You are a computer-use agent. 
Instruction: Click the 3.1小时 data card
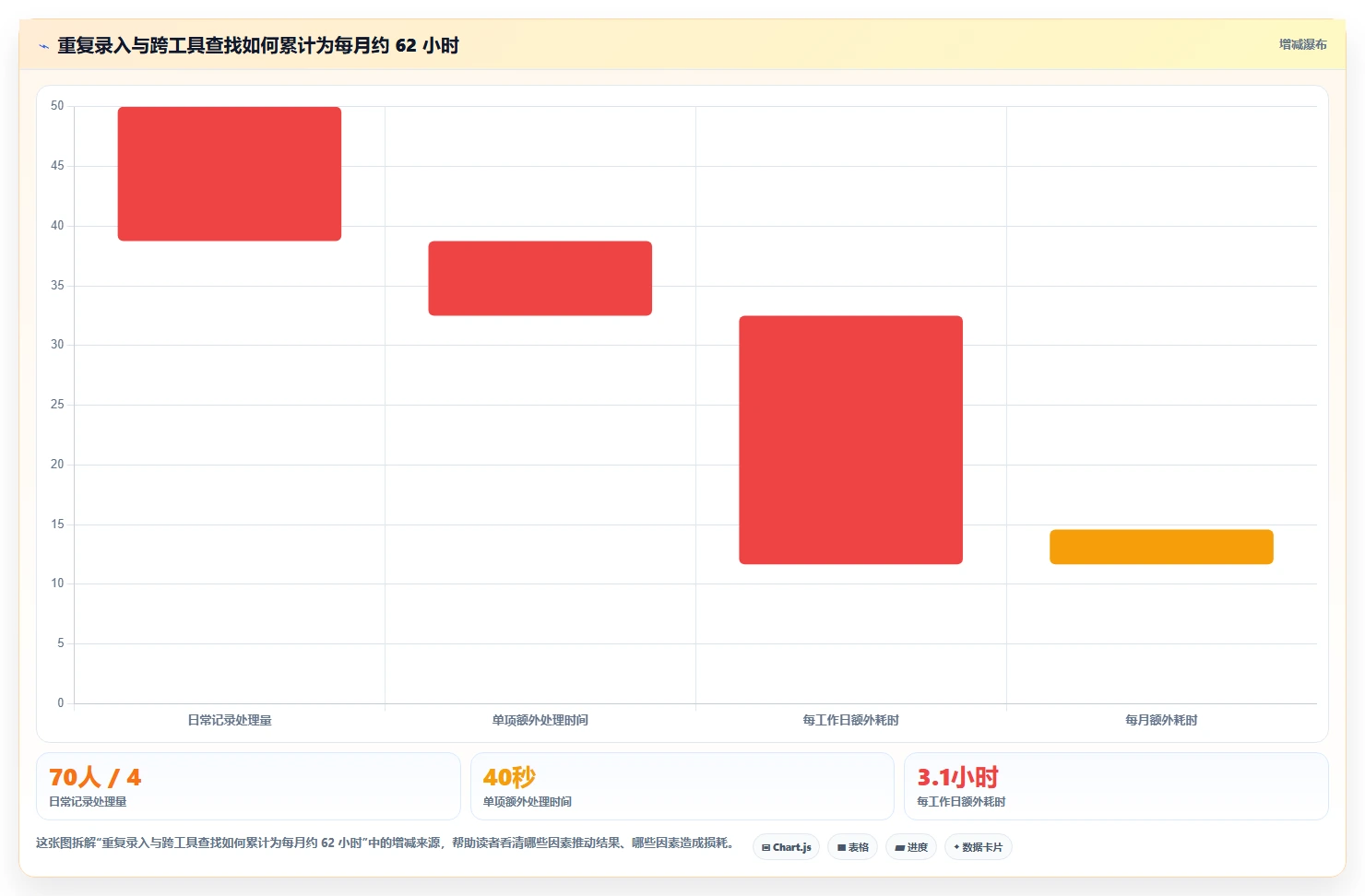1116,786
